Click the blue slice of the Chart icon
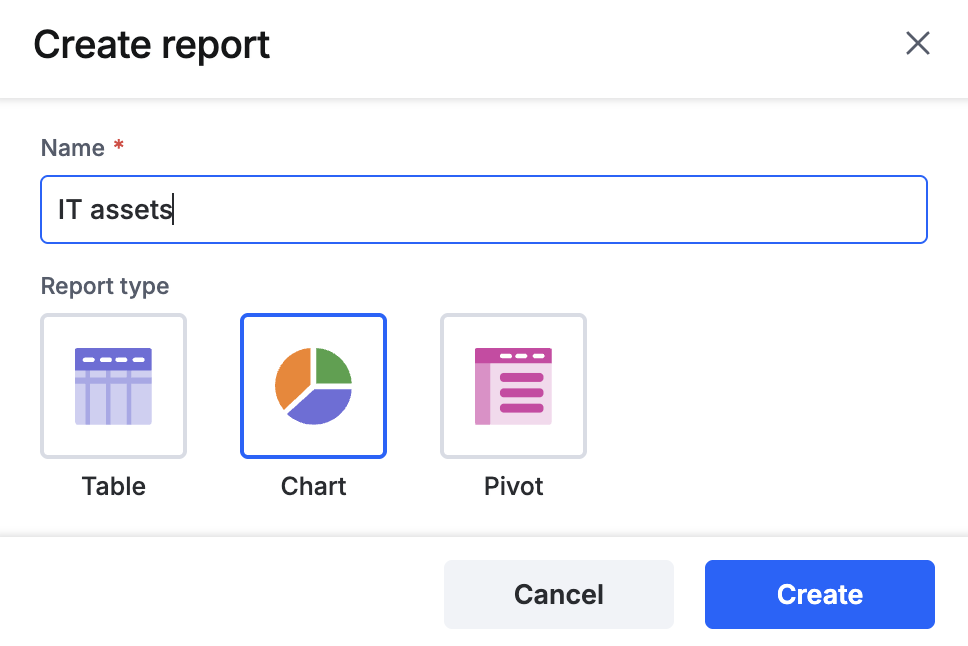 pos(321,406)
